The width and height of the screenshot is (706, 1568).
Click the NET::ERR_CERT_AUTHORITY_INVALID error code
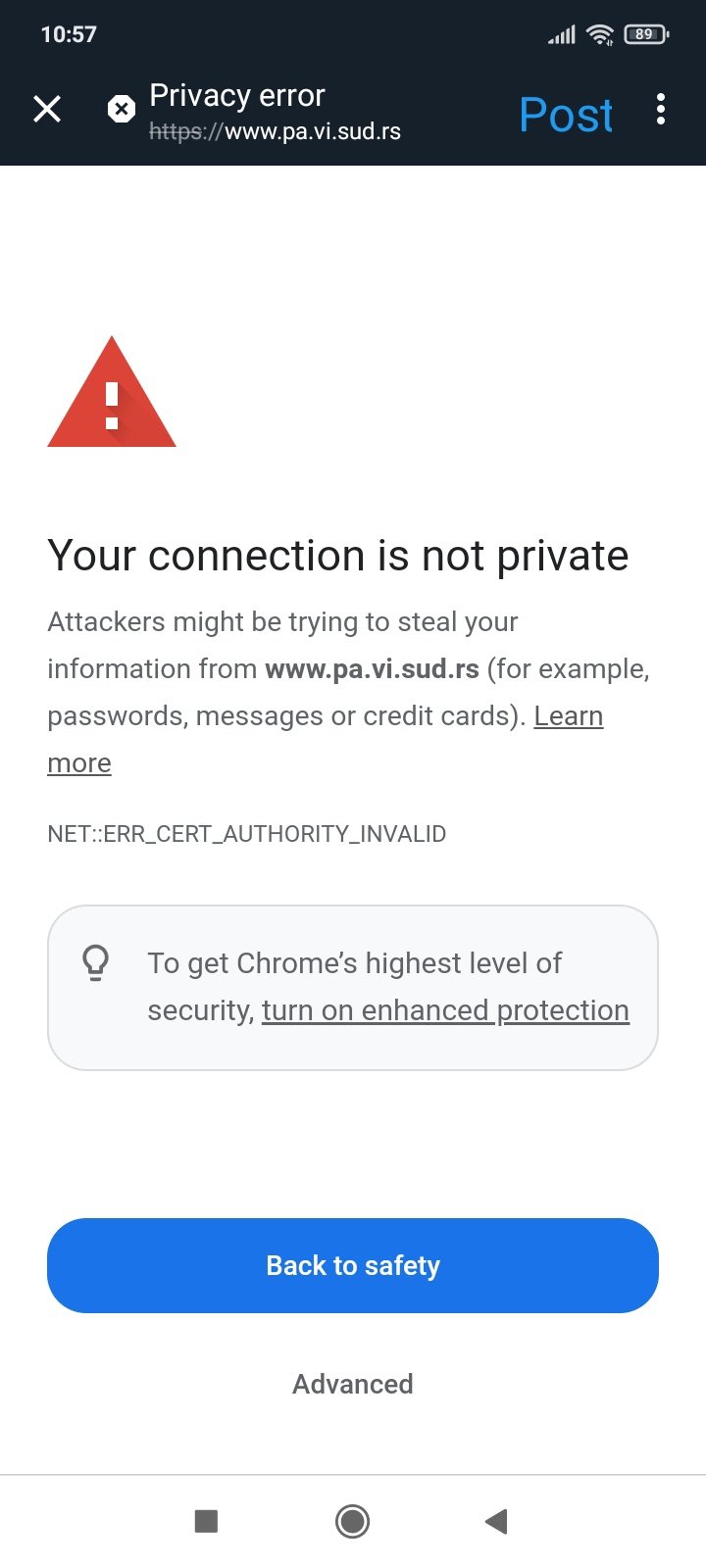[247, 834]
